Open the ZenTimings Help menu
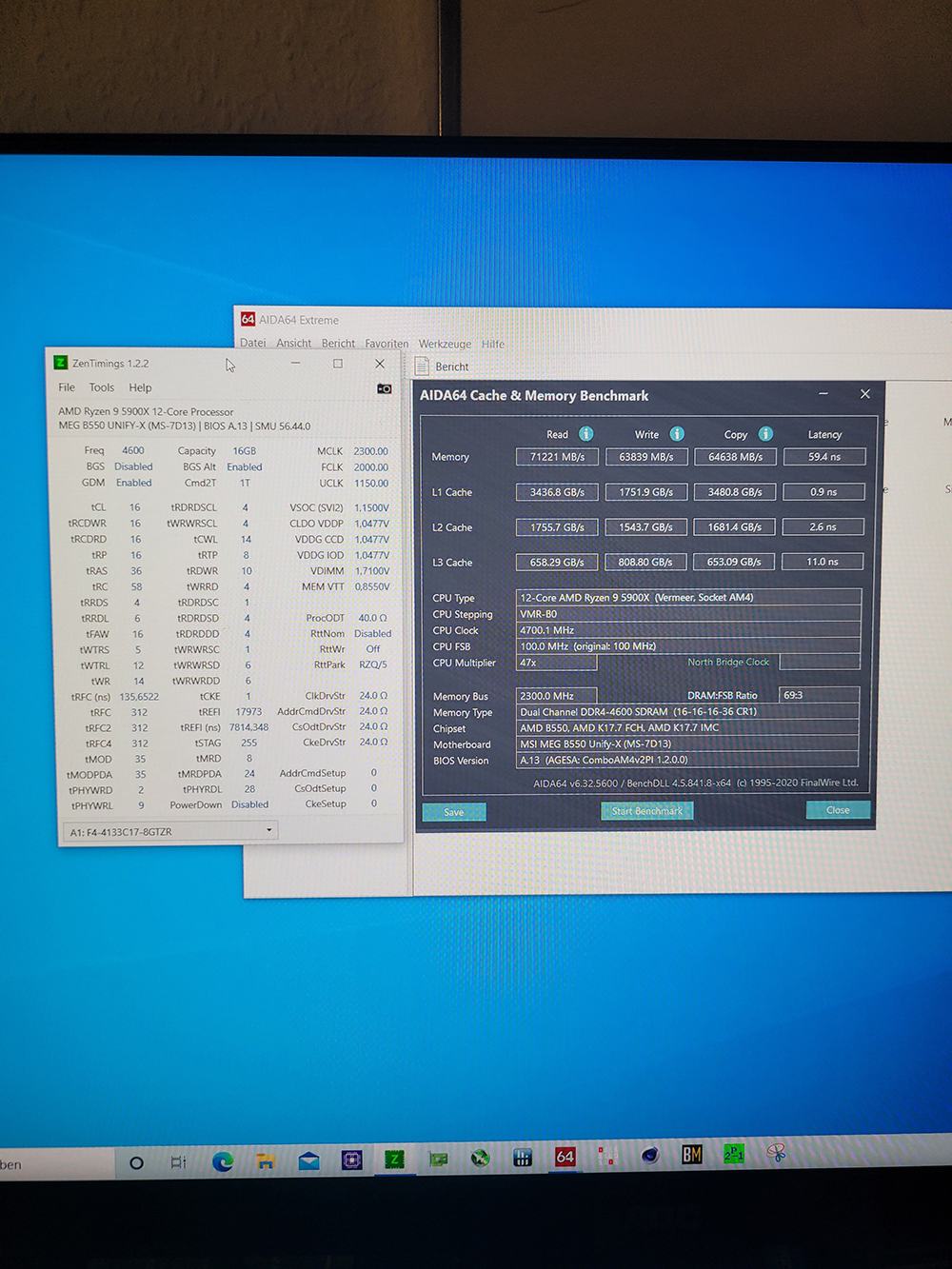The width and height of the screenshot is (952, 1269). (140, 387)
